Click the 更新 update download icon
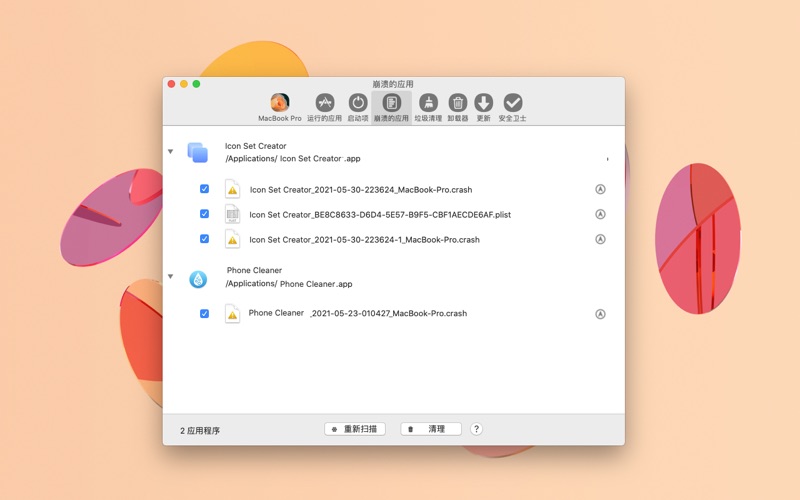Image resolution: width=800 pixels, height=500 pixels. coord(483,103)
